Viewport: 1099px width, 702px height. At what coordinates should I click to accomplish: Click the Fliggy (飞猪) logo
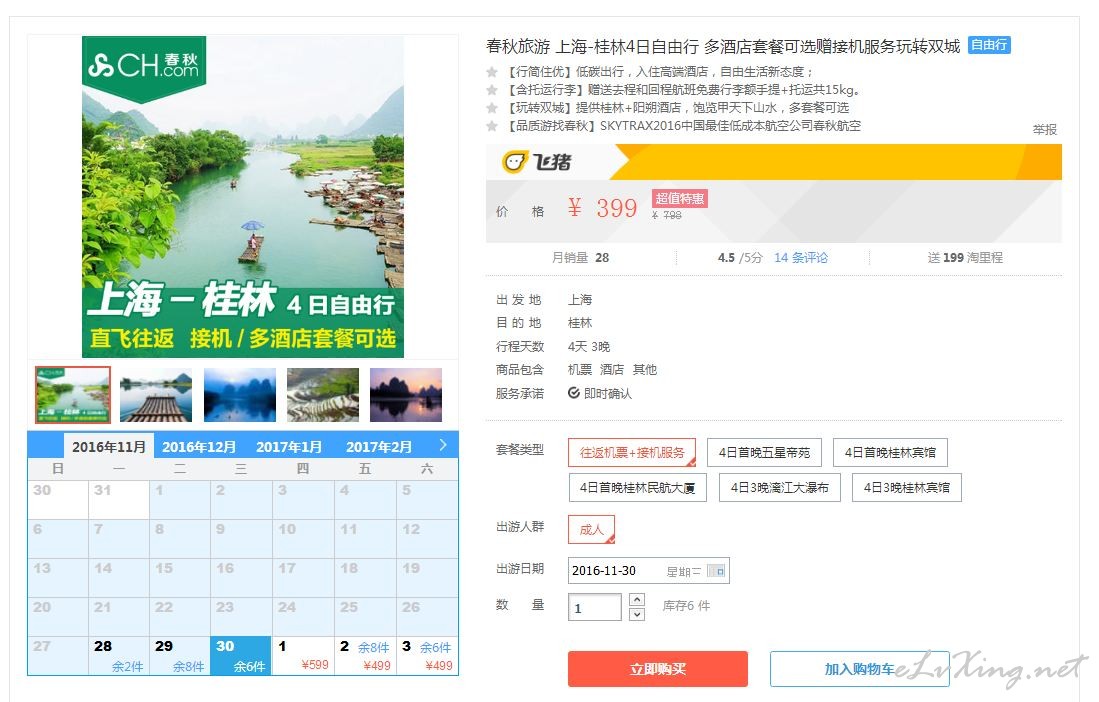click(537, 162)
